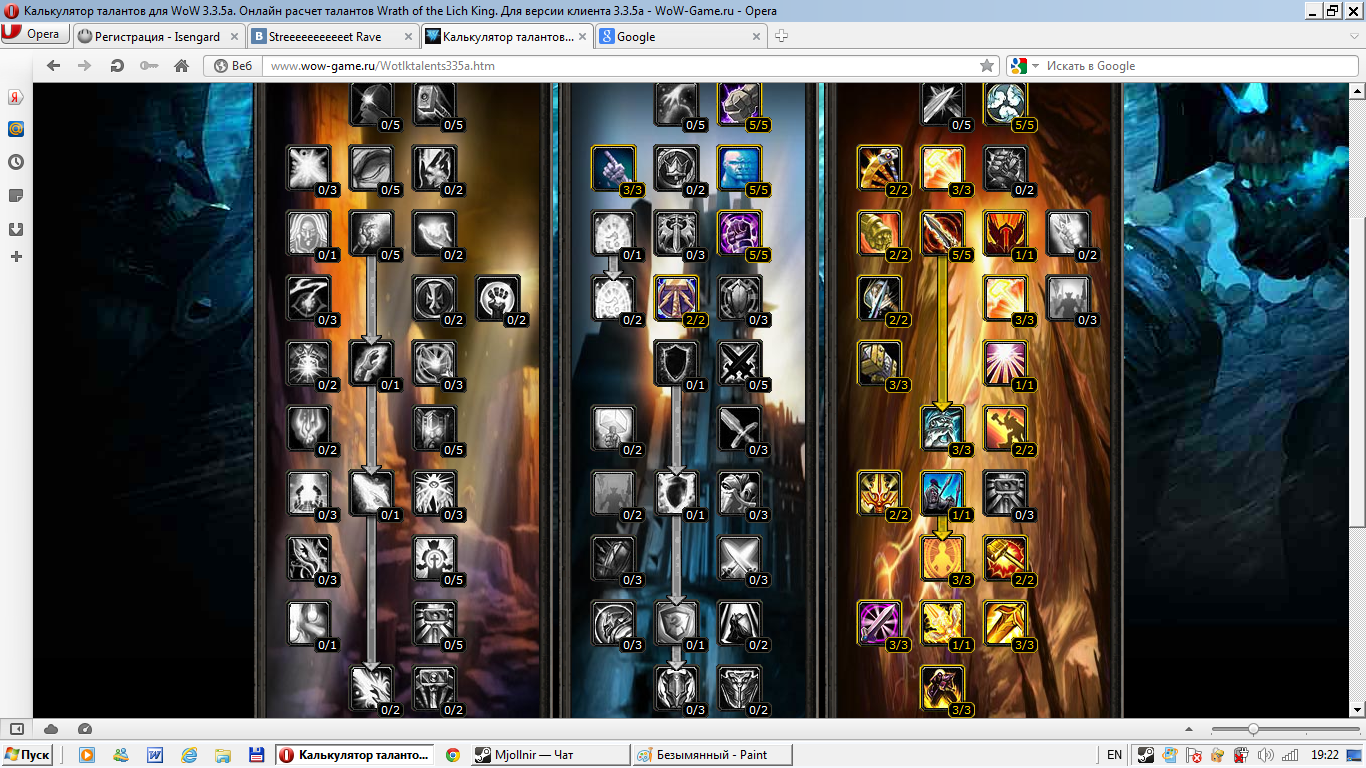This screenshot has width=1366, height=768.
Task: Select Toughness purple talent showing 5/5
Action: [x=739, y=233]
